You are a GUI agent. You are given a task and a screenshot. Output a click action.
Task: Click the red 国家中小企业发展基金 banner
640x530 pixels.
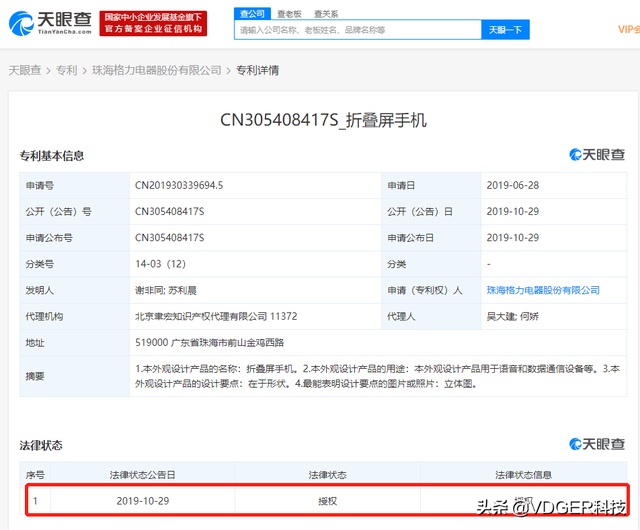pyautogui.click(x=153, y=23)
